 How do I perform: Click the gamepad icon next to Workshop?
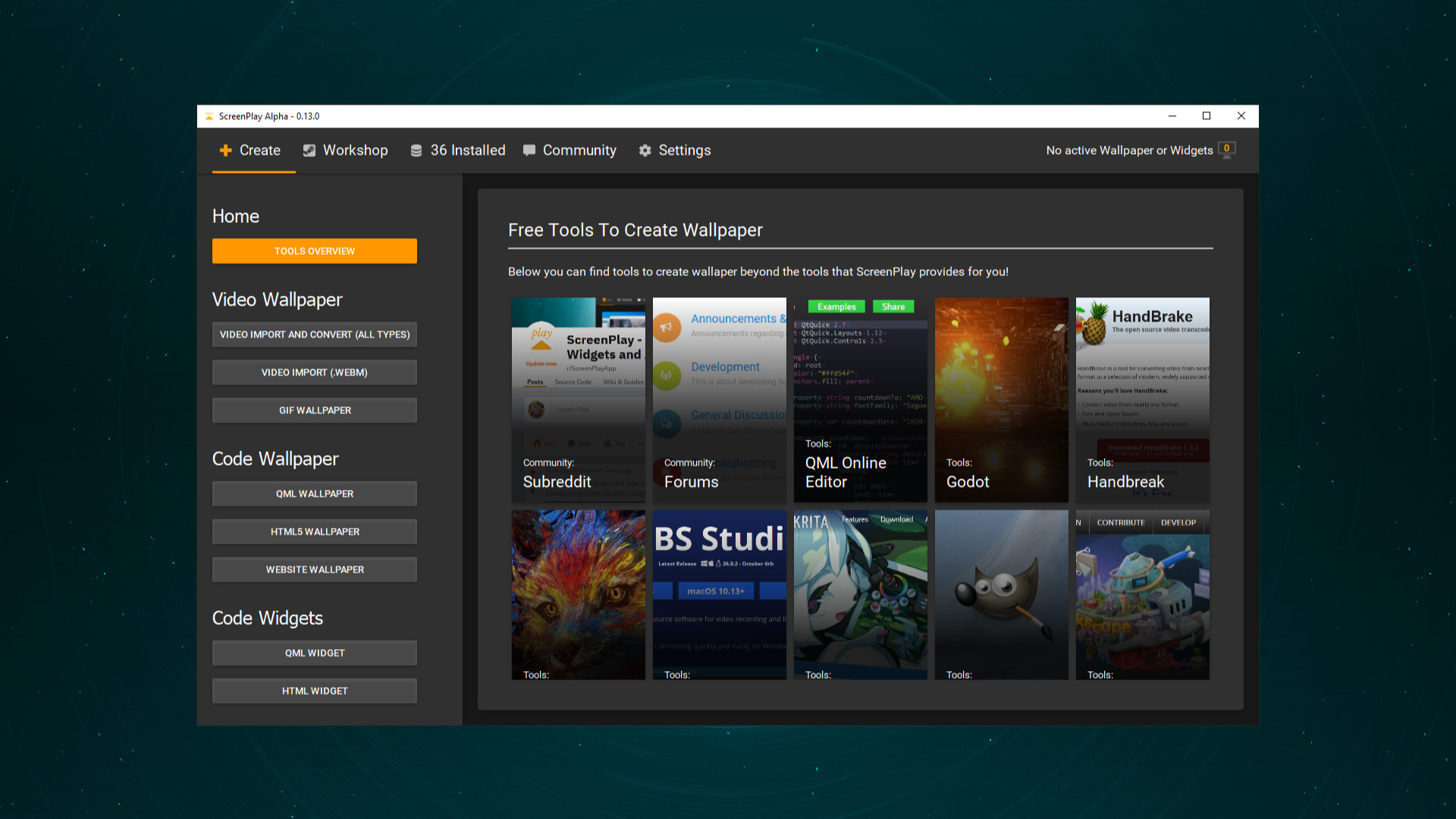point(309,150)
